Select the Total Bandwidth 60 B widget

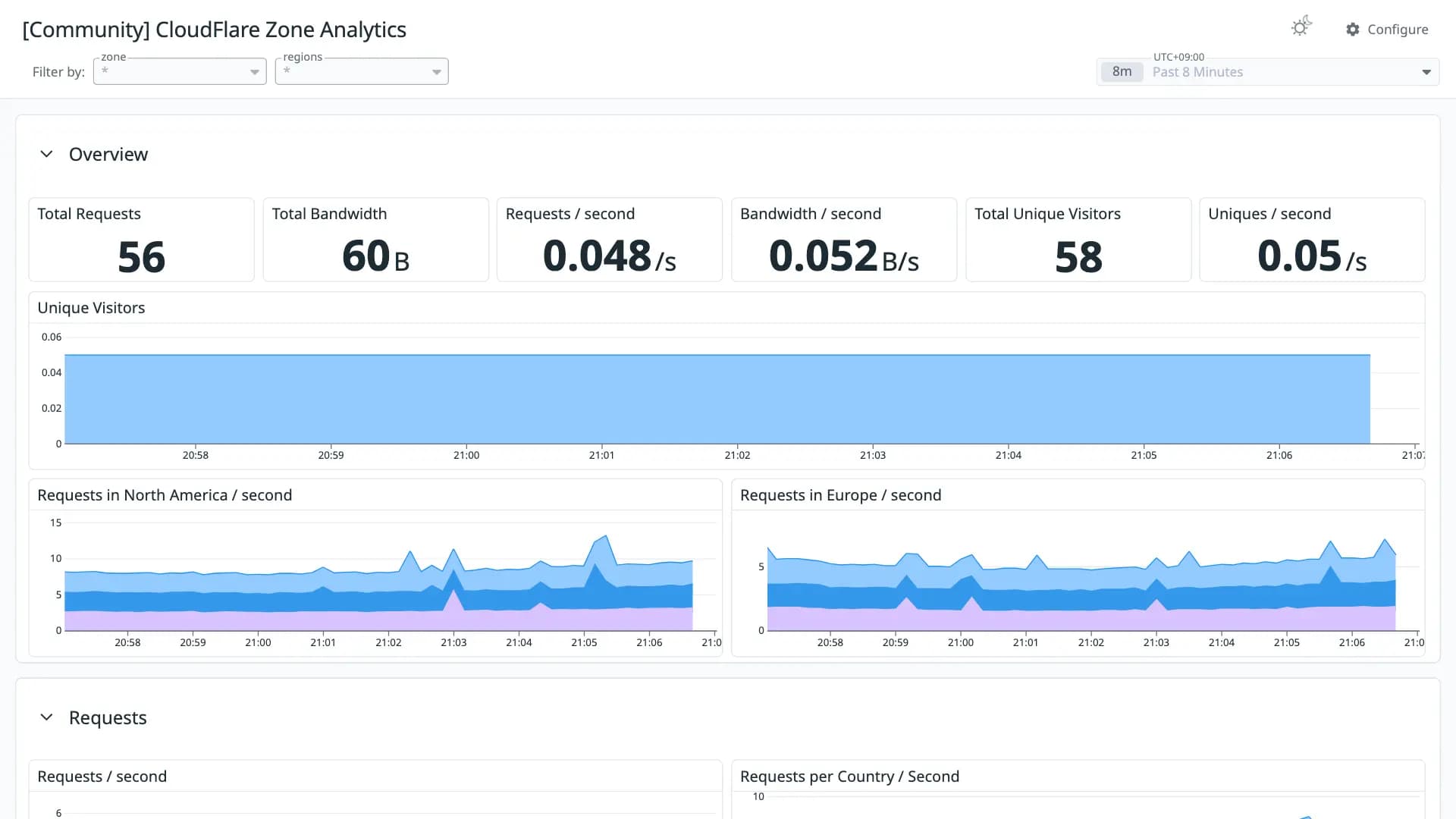pos(375,240)
